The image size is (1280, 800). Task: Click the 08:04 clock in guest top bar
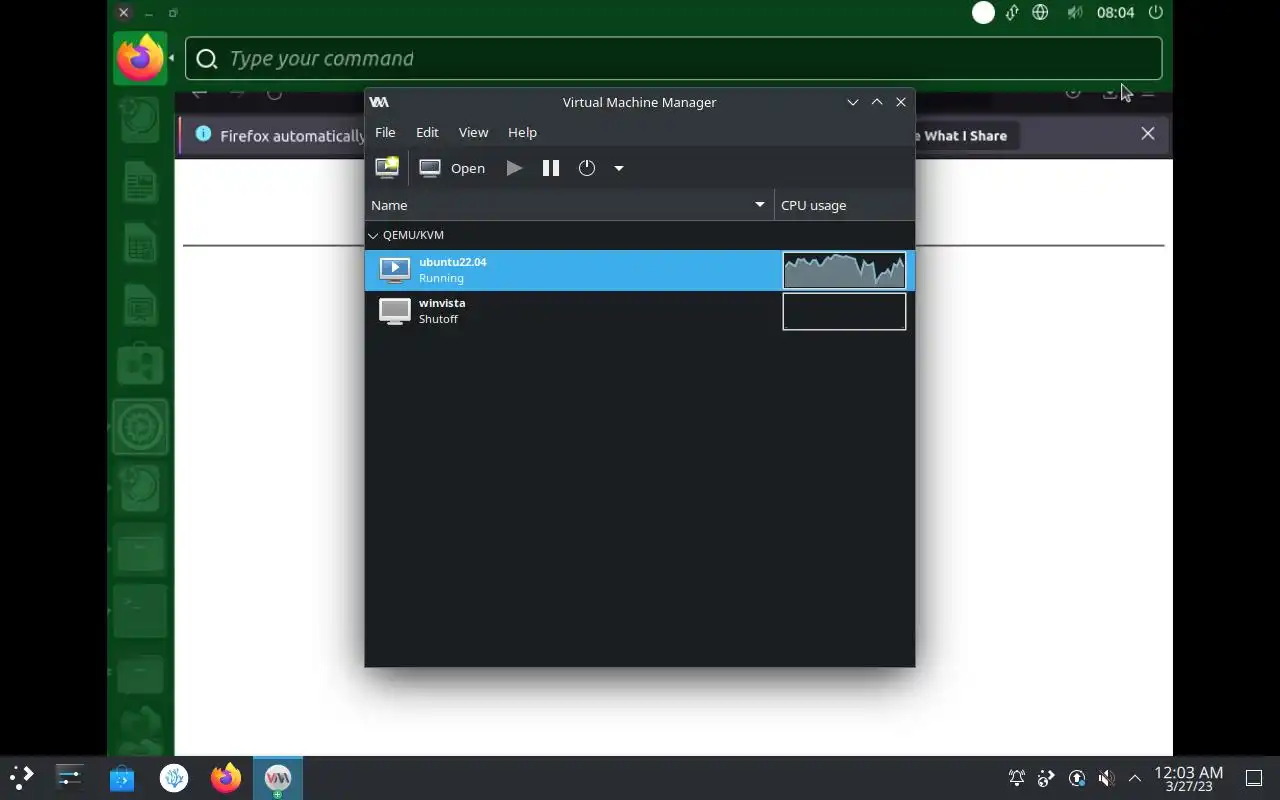click(x=1115, y=13)
